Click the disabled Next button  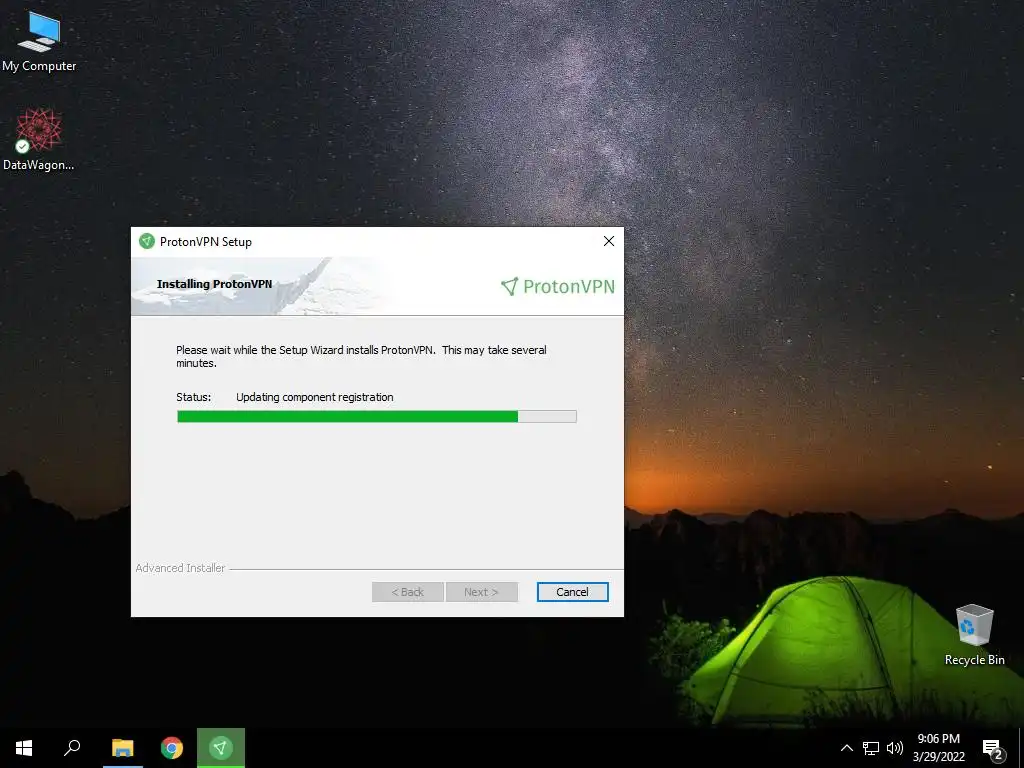tap(481, 592)
